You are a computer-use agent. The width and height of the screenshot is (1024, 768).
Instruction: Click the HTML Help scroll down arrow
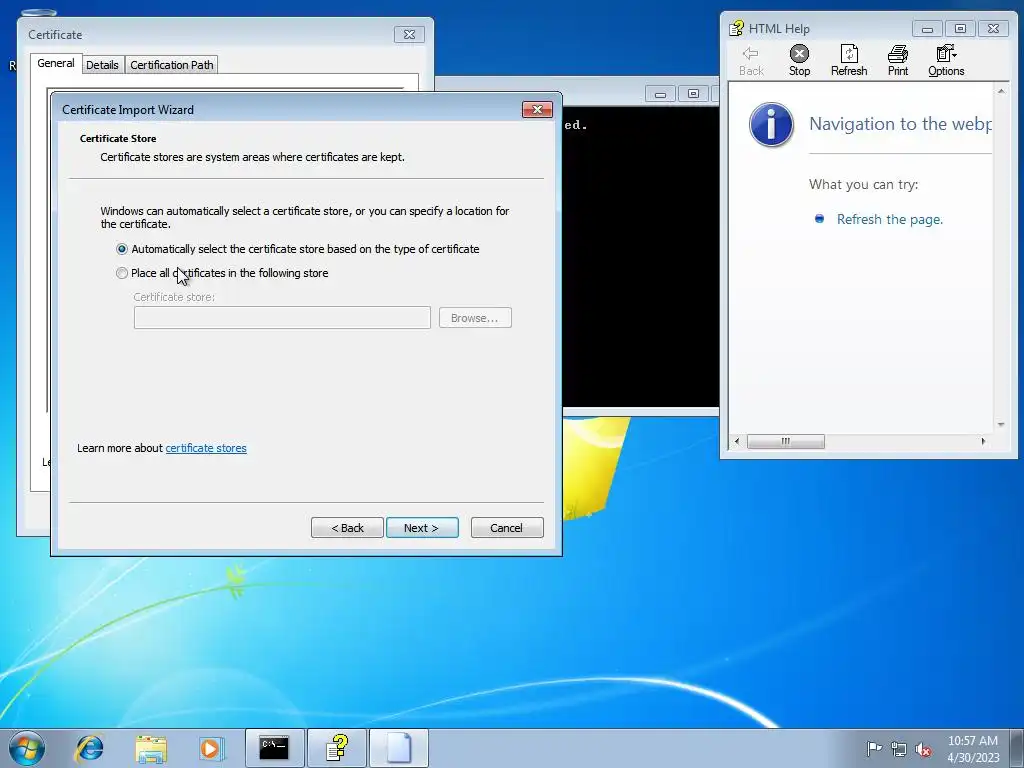(1000, 424)
